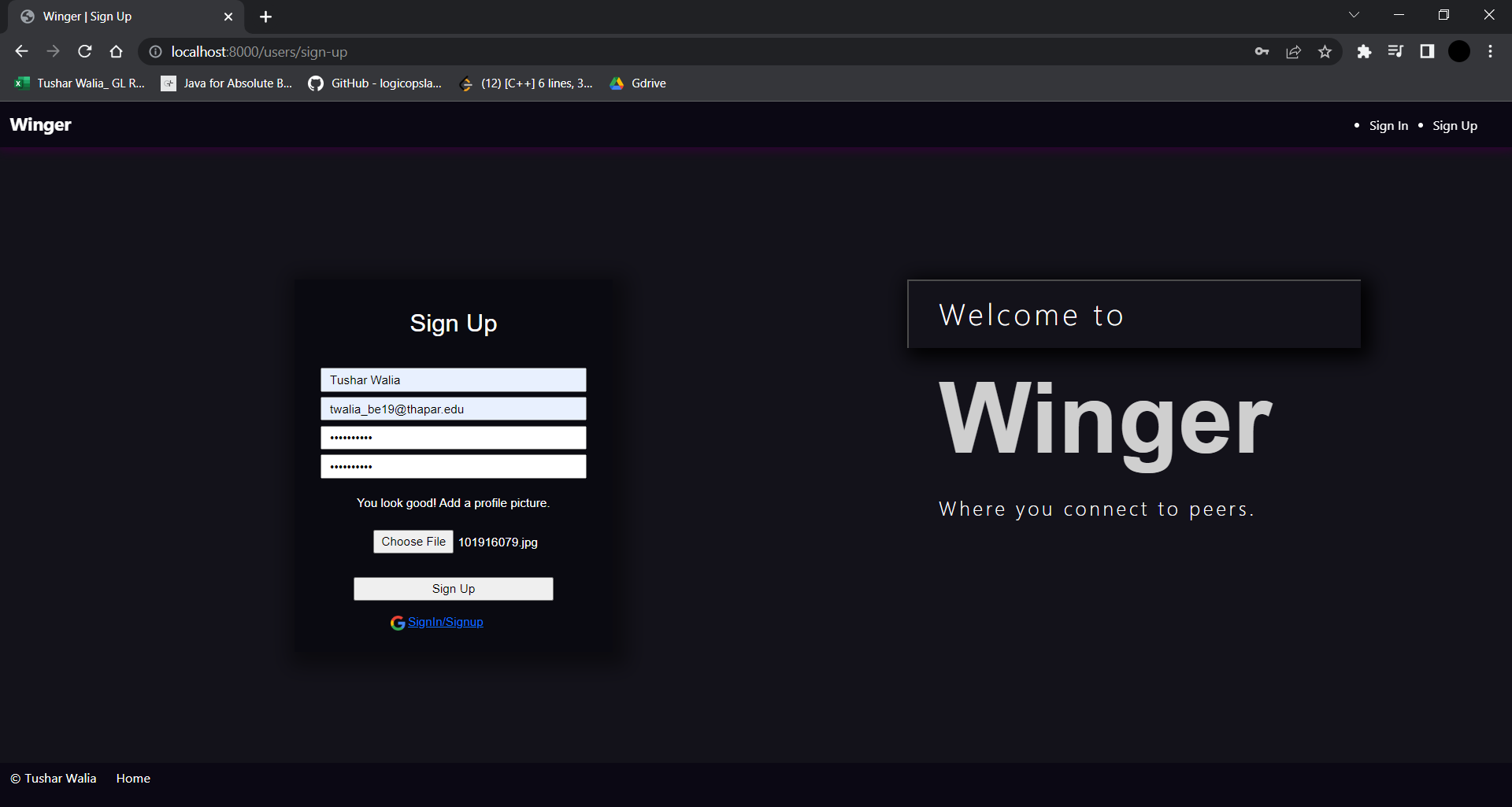The height and width of the screenshot is (807, 1512).
Task: Open the media controls icon
Action: [1395, 51]
